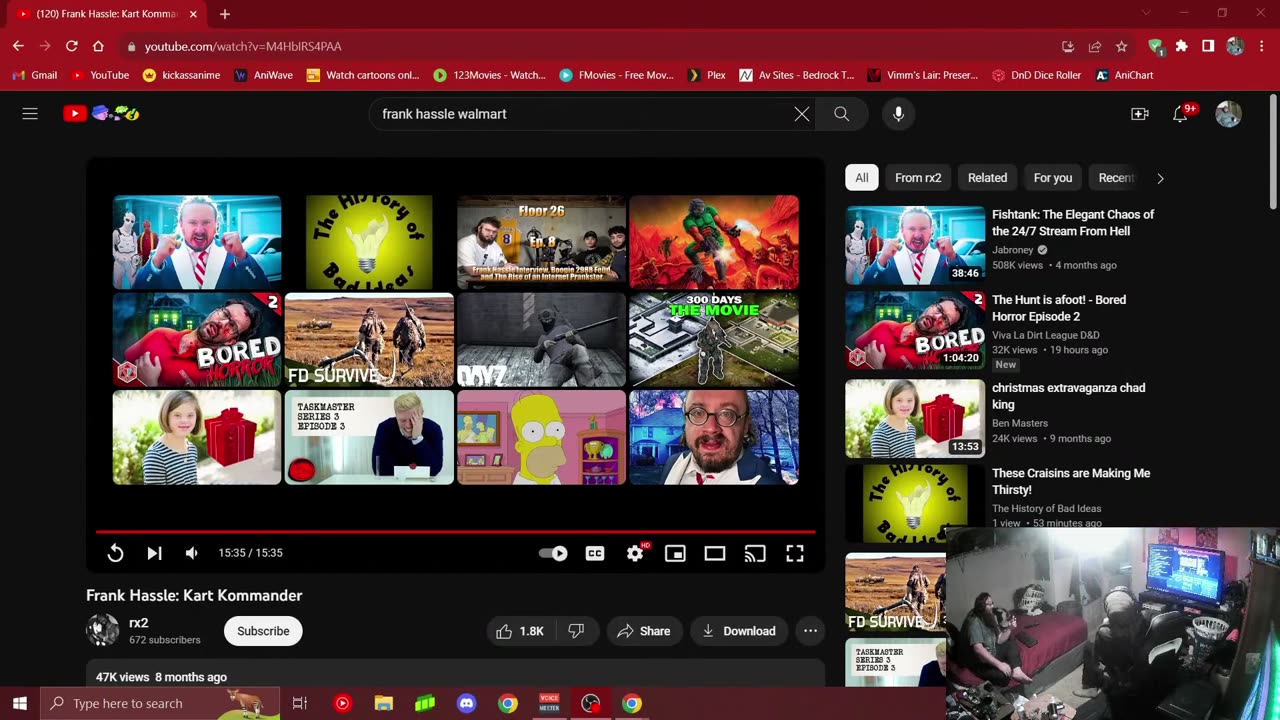Click the replay video button
The width and height of the screenshot is (1280, 720).
(115, 553)
